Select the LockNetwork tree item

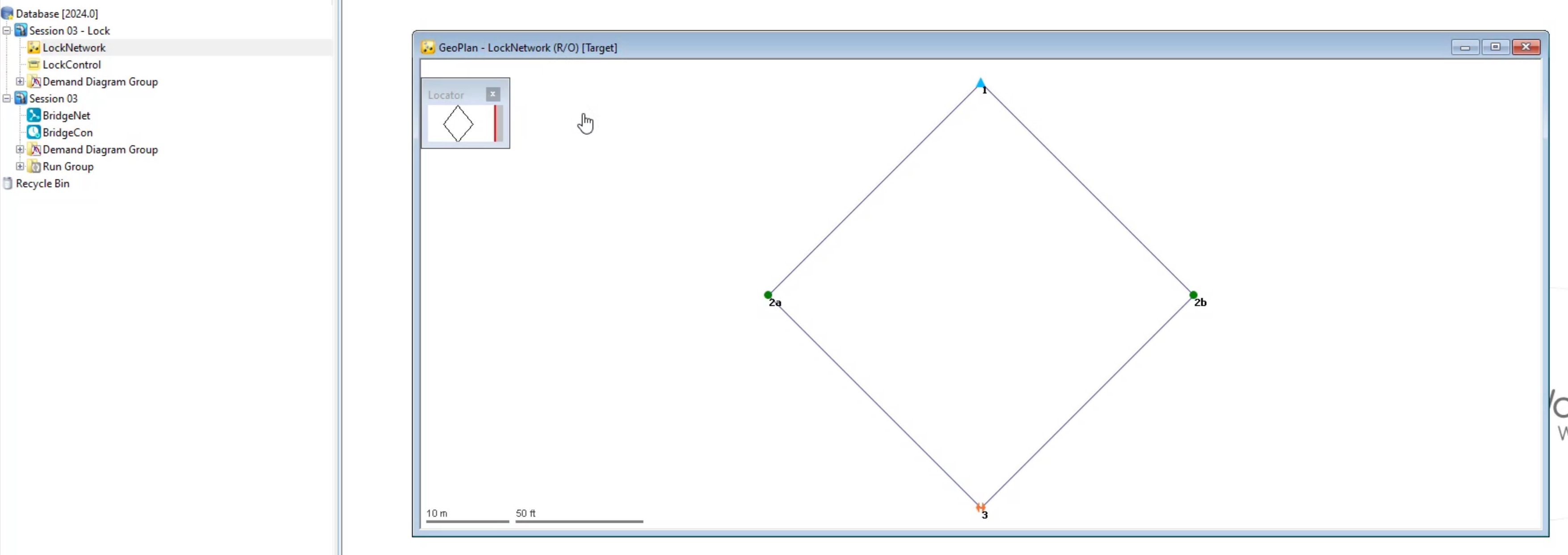click(74, 47)
